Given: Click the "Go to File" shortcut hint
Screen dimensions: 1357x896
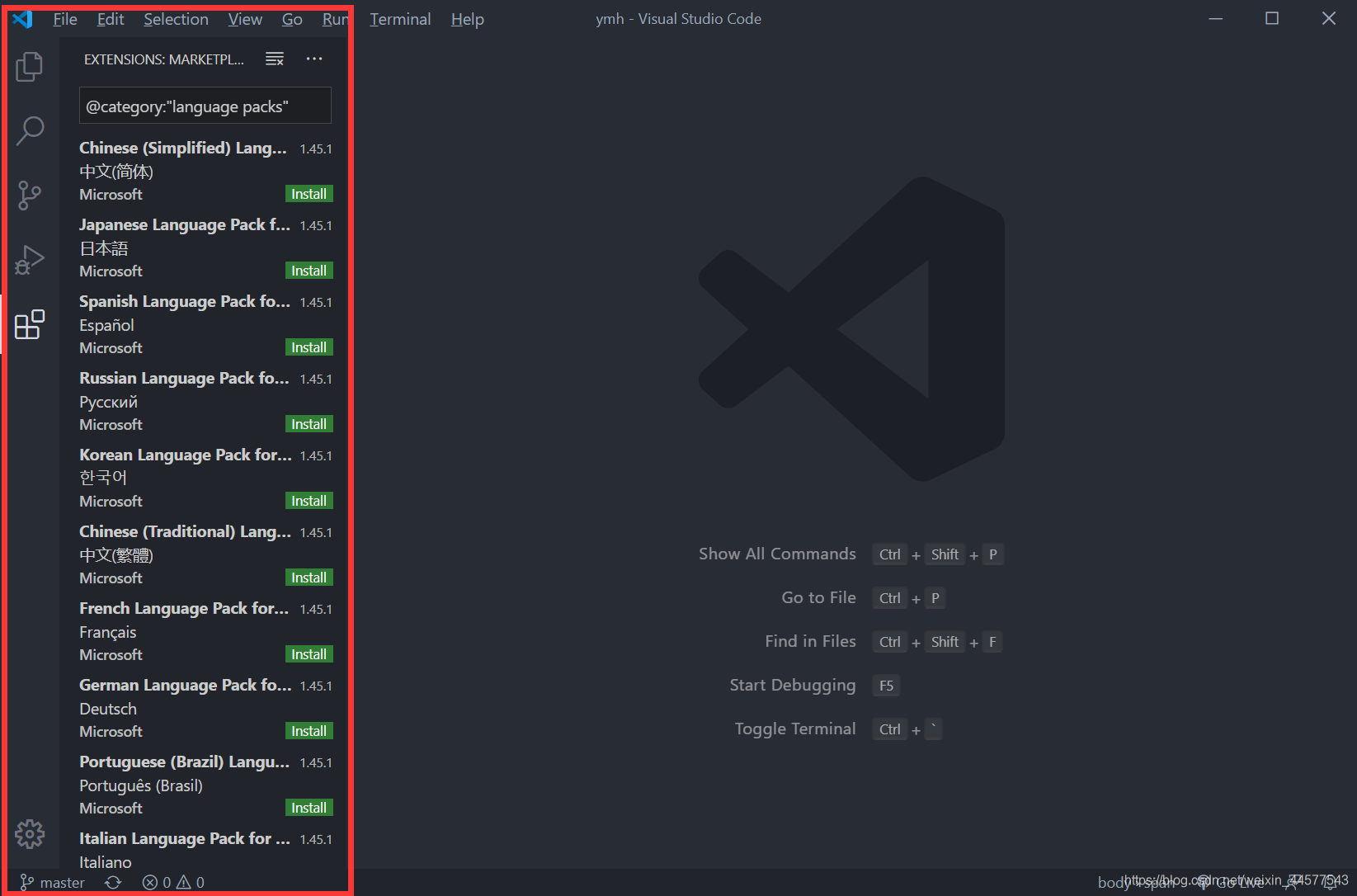Looking at the screenshot, I should pos(818,597).
